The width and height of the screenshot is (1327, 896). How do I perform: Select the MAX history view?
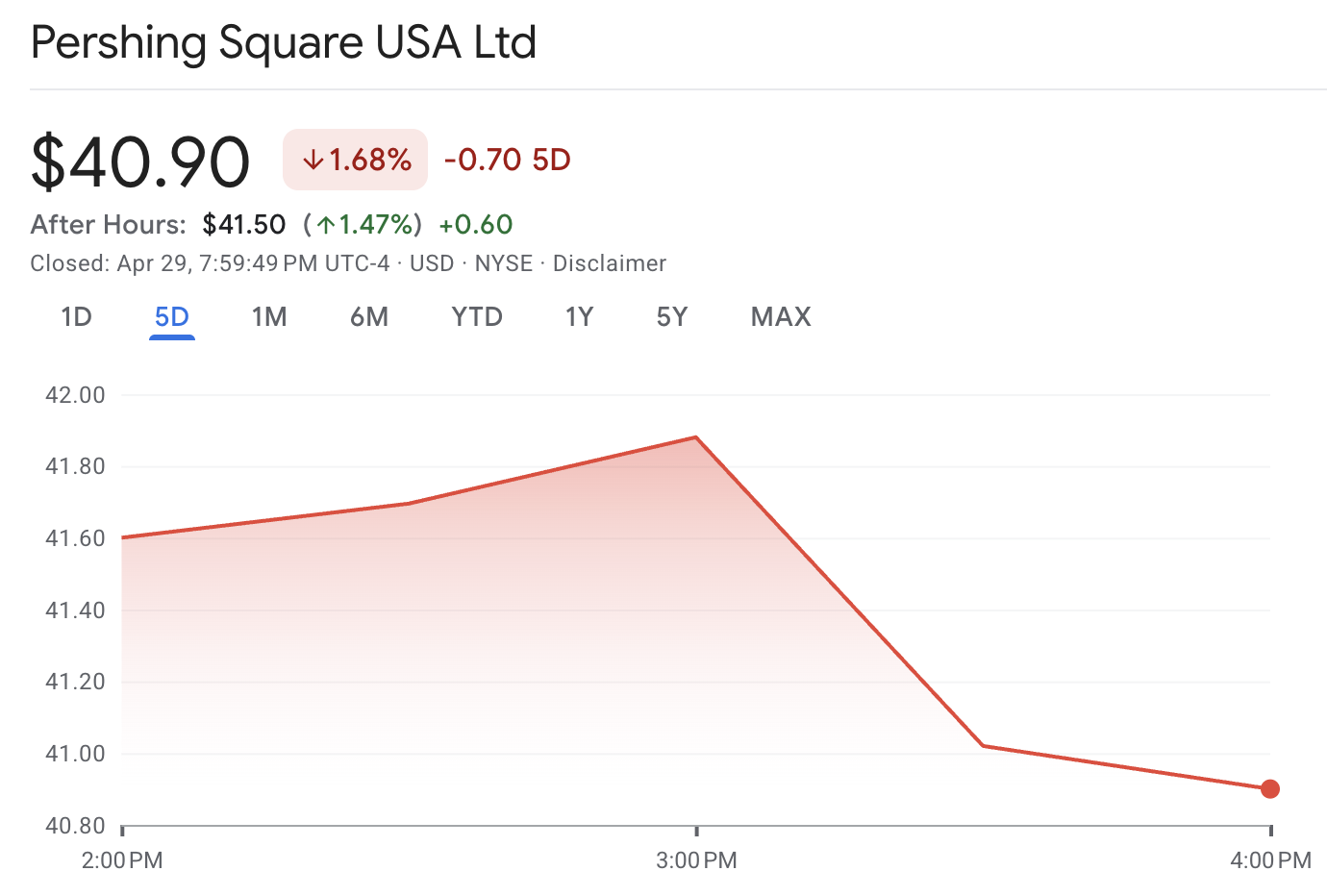pyautogui.click(x=780, y=316)
